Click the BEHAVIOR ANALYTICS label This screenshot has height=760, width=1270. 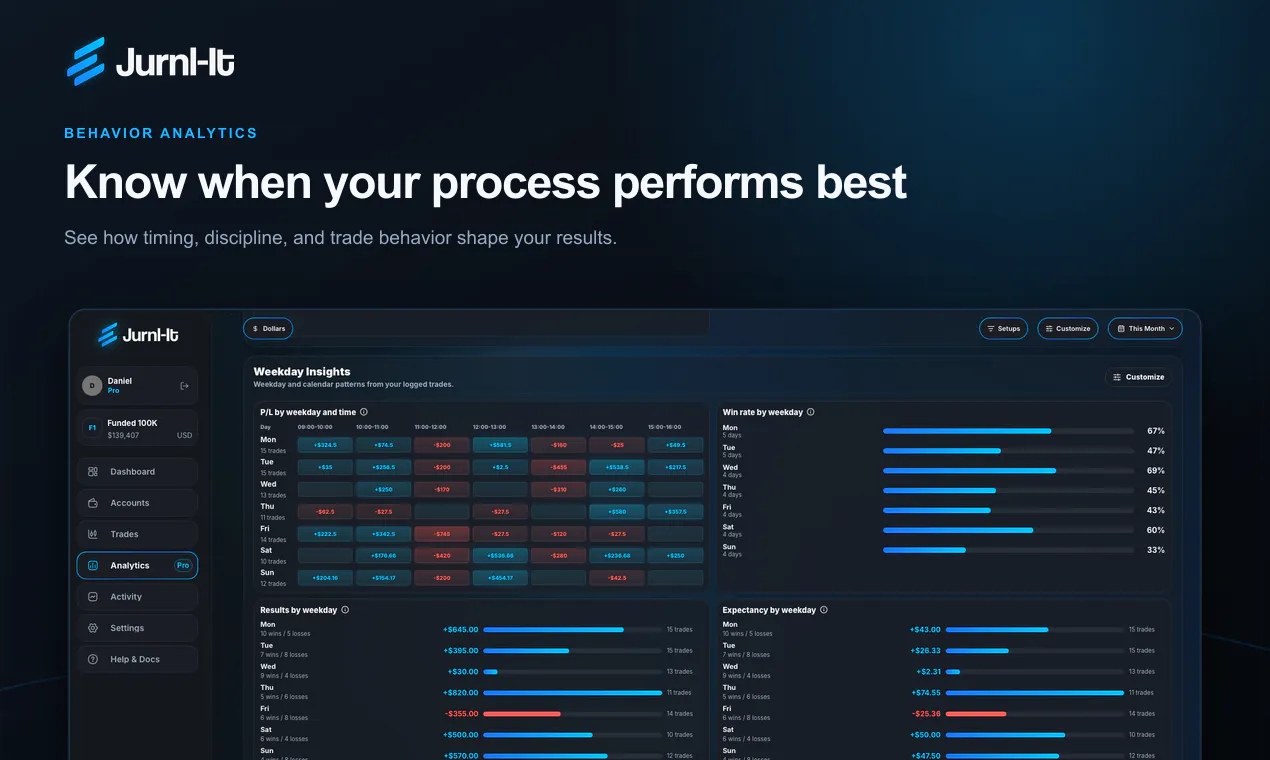(x=161, y=133)
